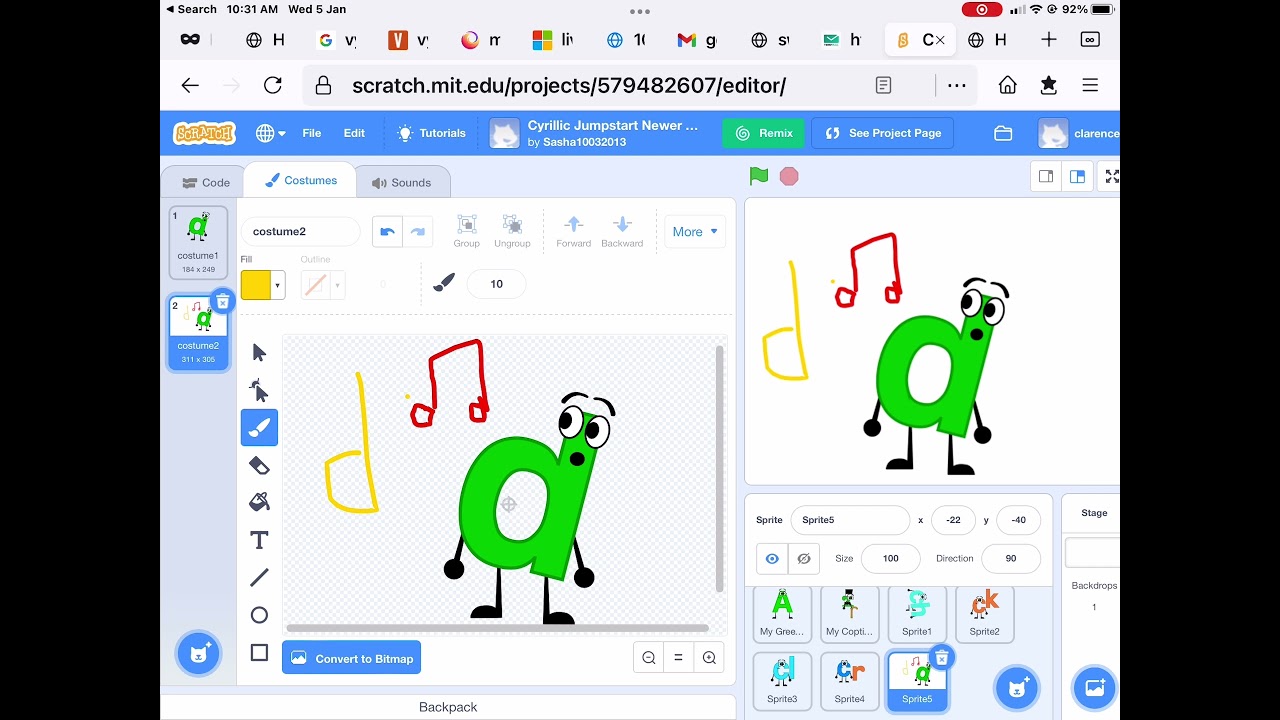
Task: Switch to small stage layout
Action: pyautogui.click(x=1046, y=176)
